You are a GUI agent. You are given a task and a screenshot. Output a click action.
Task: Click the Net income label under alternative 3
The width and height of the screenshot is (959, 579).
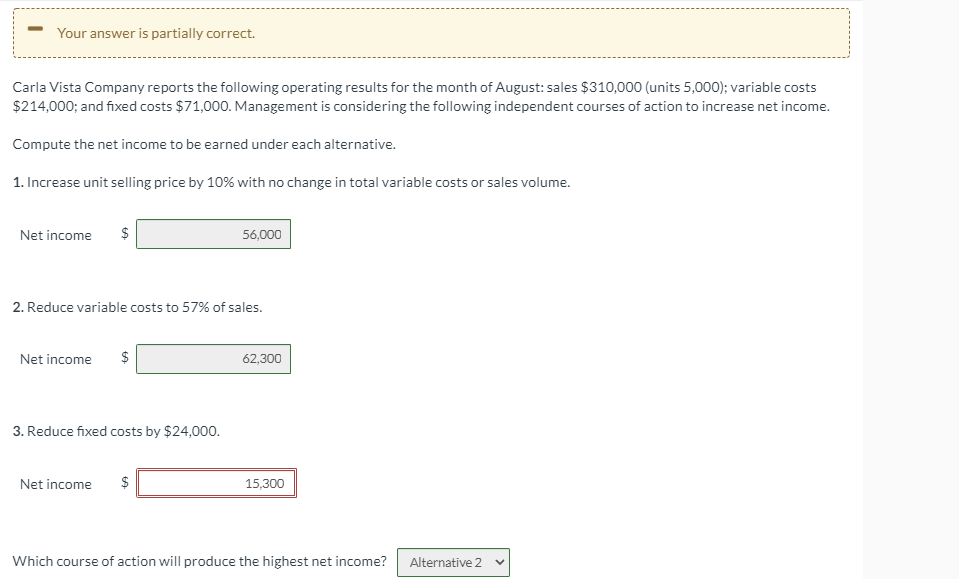click(54, 483)
